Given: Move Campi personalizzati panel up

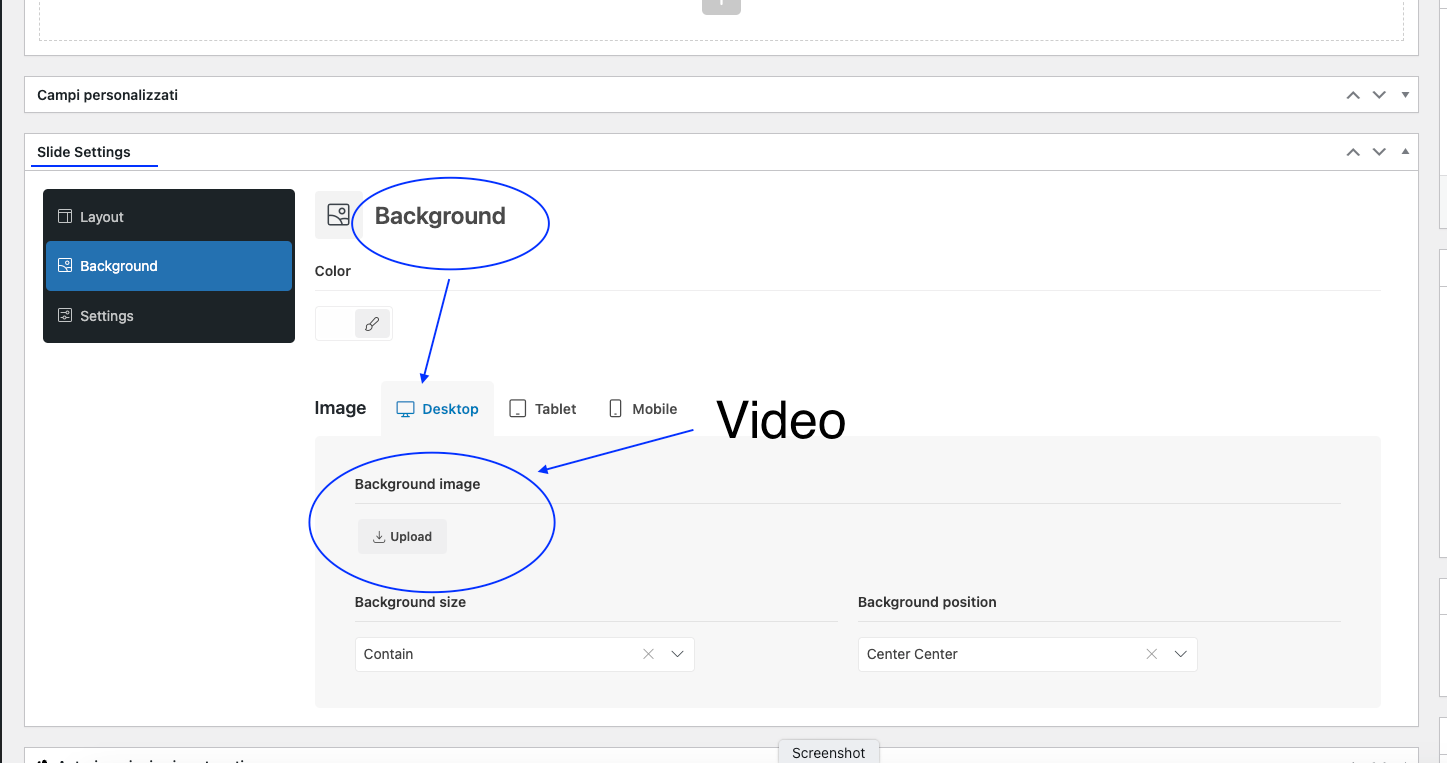Looking at the screenshot, I should click(x=1353, y=95).
